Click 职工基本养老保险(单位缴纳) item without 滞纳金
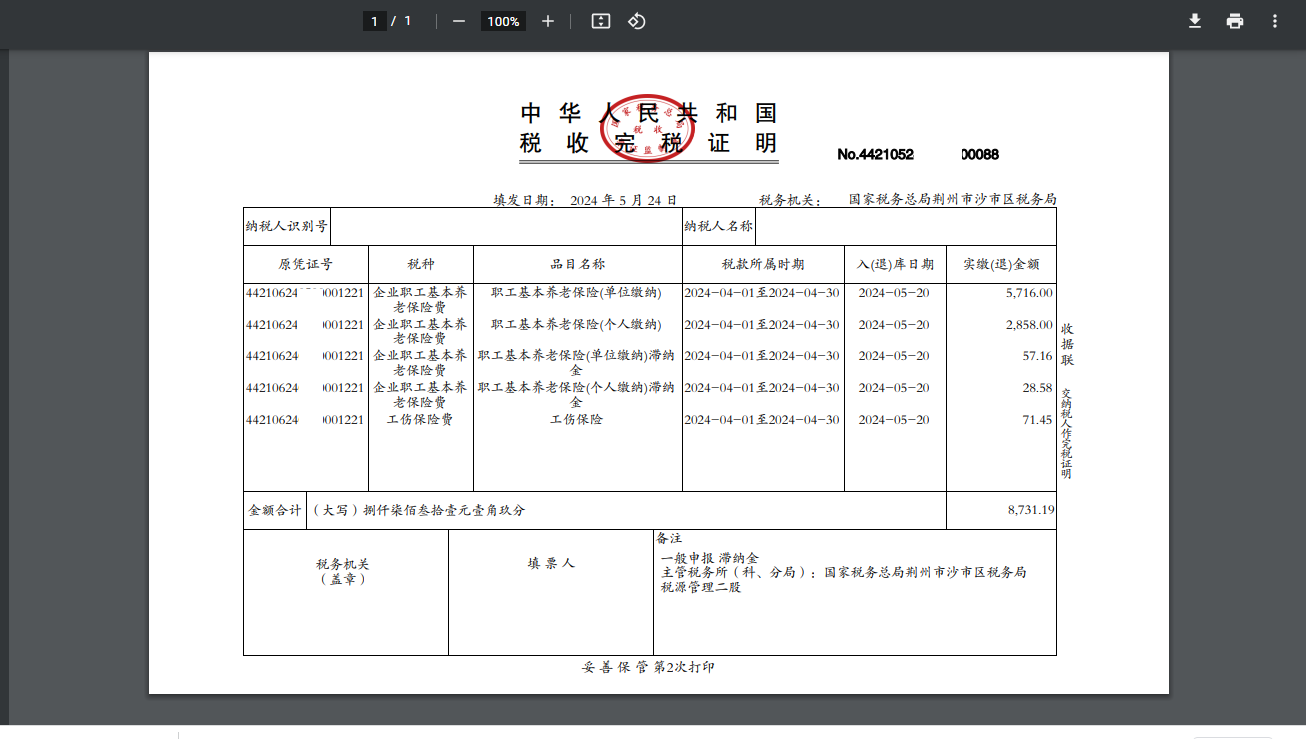This screenshot has height=739, width=1306. pos(577,293)
